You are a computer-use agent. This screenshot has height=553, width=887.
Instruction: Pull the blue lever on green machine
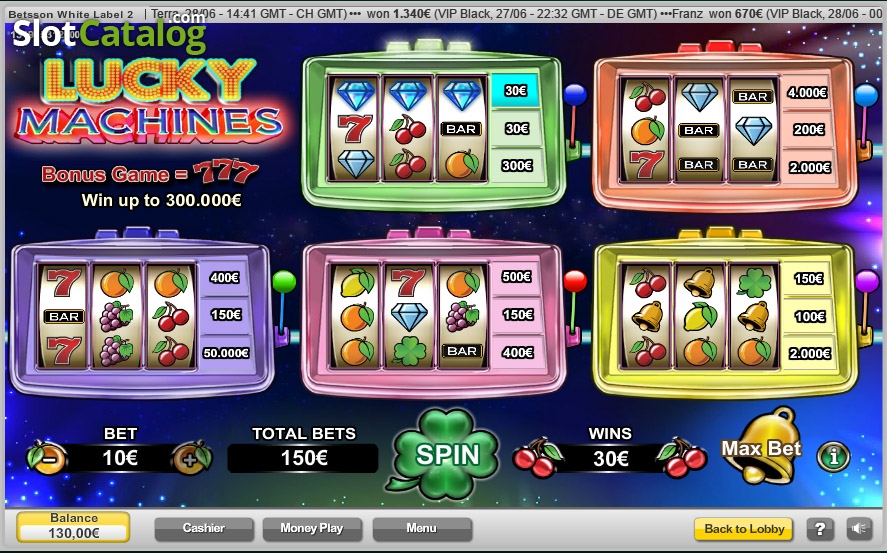coord(574,119)
